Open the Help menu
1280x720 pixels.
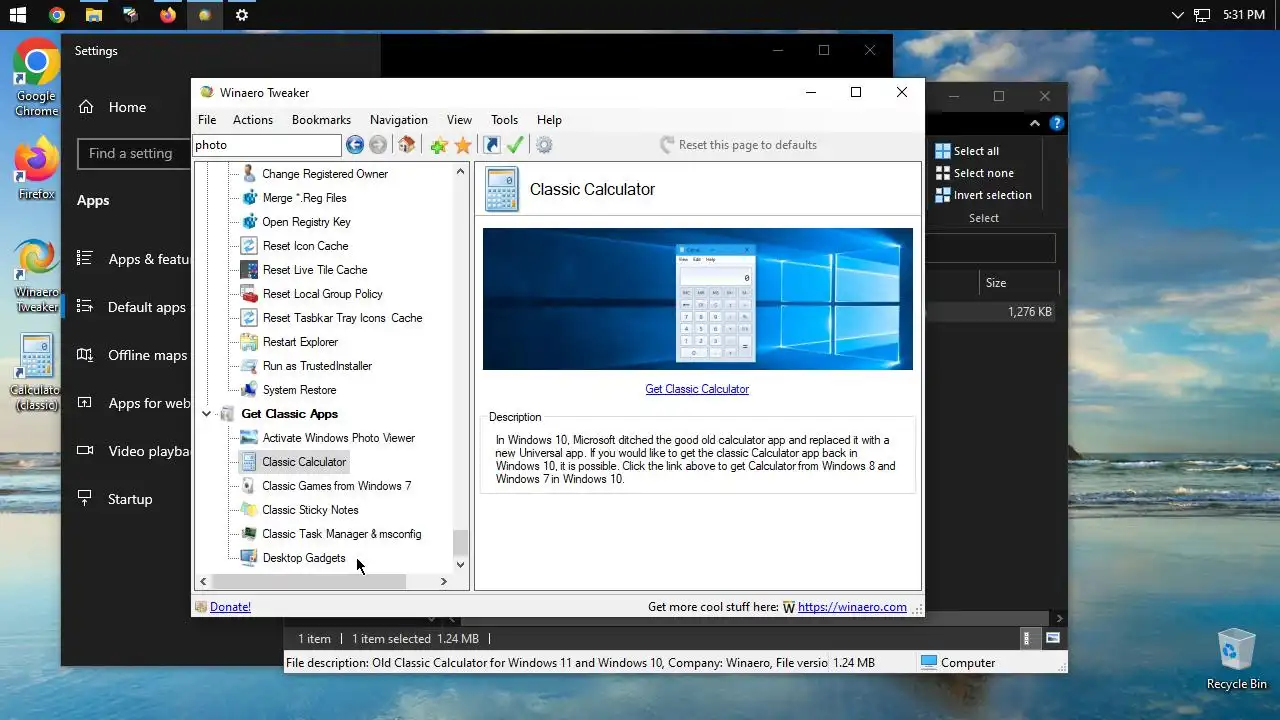point(549,120)
